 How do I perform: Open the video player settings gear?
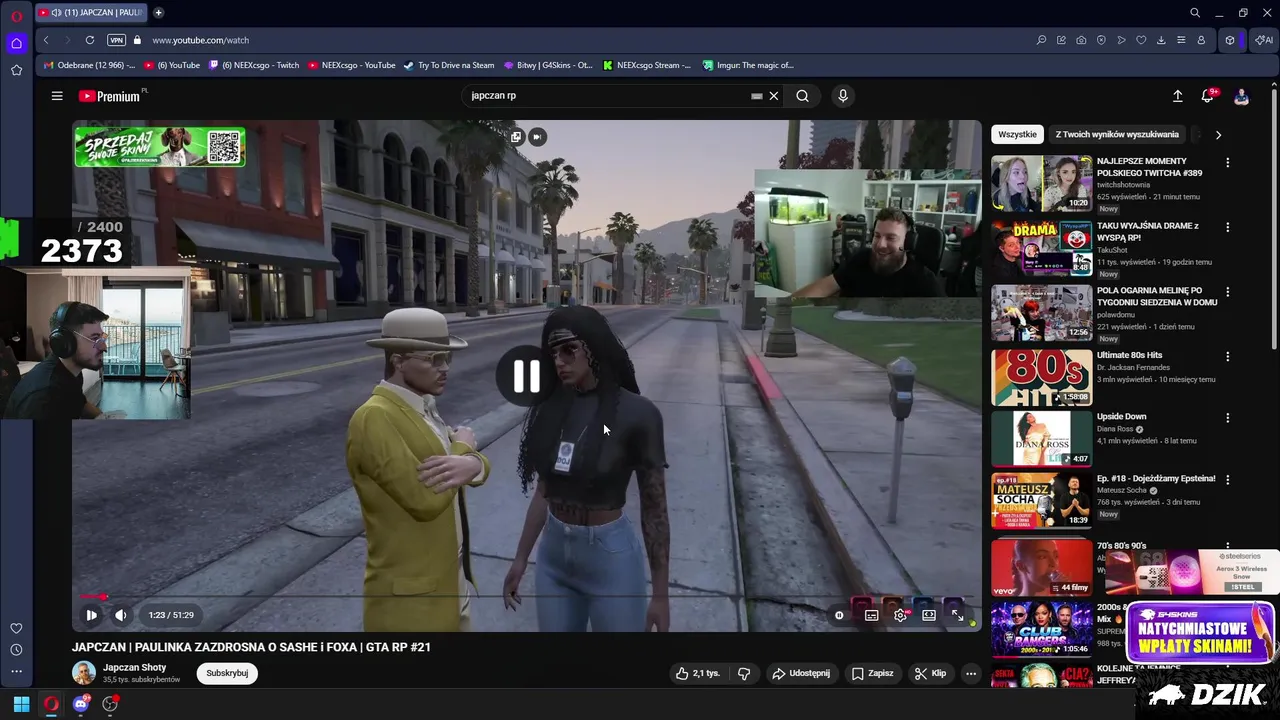[900, 615]
